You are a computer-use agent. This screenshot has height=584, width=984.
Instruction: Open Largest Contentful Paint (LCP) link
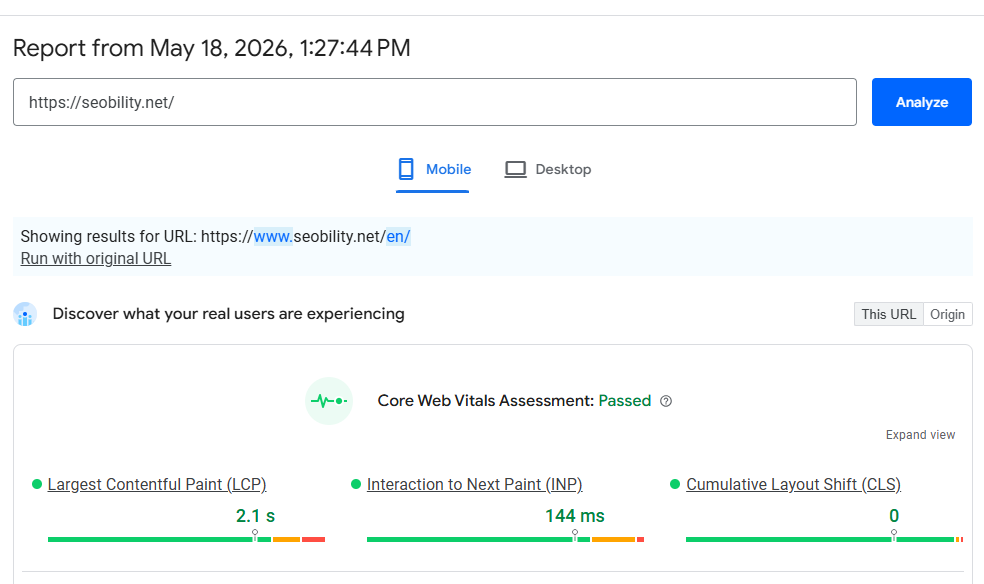(157, 484)
